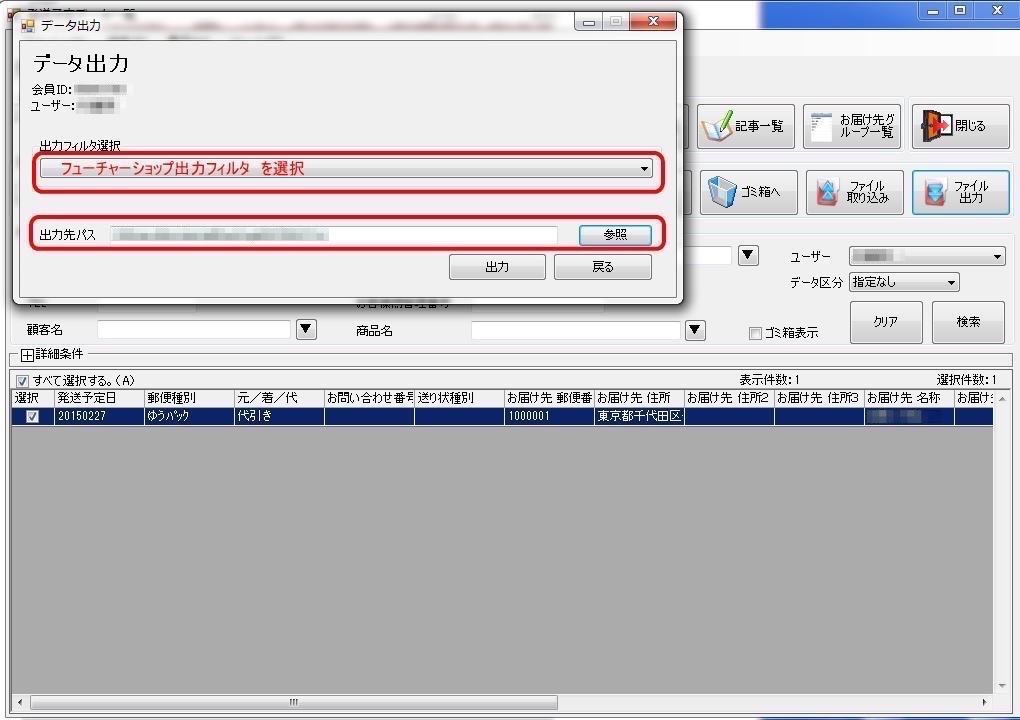This screenshot has height=720, width=1020.
Task: Send to trash with ゴミ箱へ
Action: (x=748, y=192)
